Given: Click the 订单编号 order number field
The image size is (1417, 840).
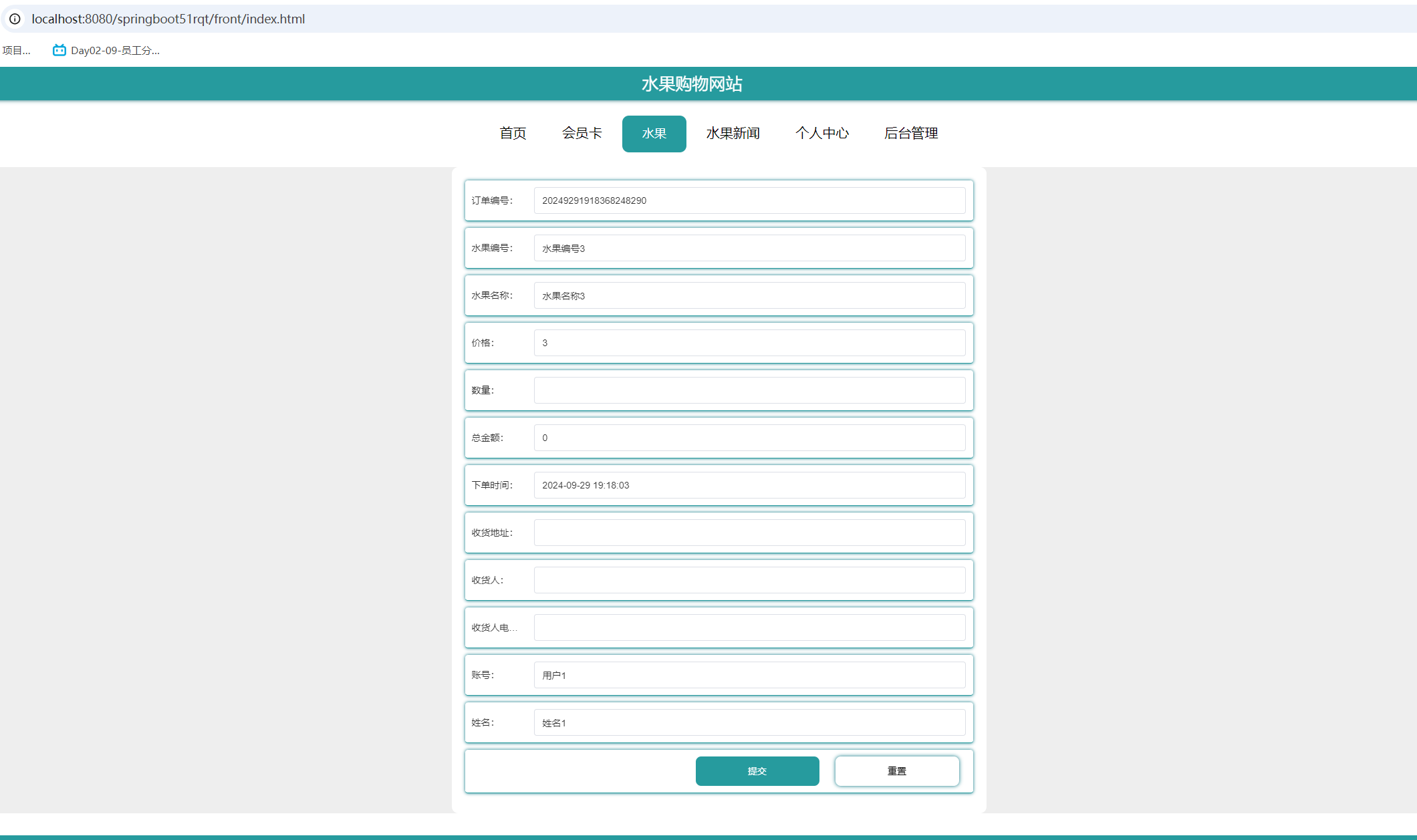Looking at the screenshot, I should click(749, 200).
